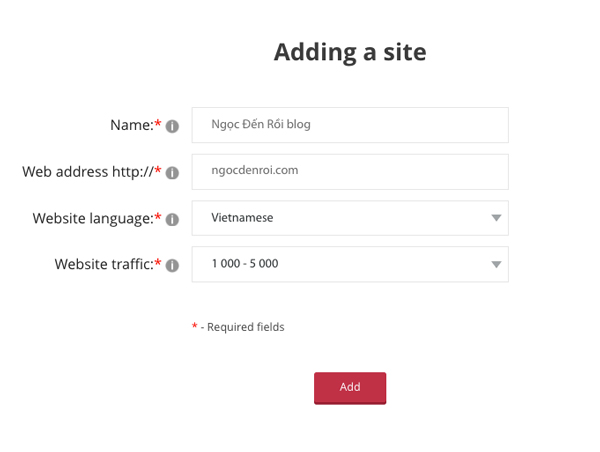Viewport: 600px width, 452px height.
Task: Click the Website language dropdown arrow
Action: (x=496, y=218)
